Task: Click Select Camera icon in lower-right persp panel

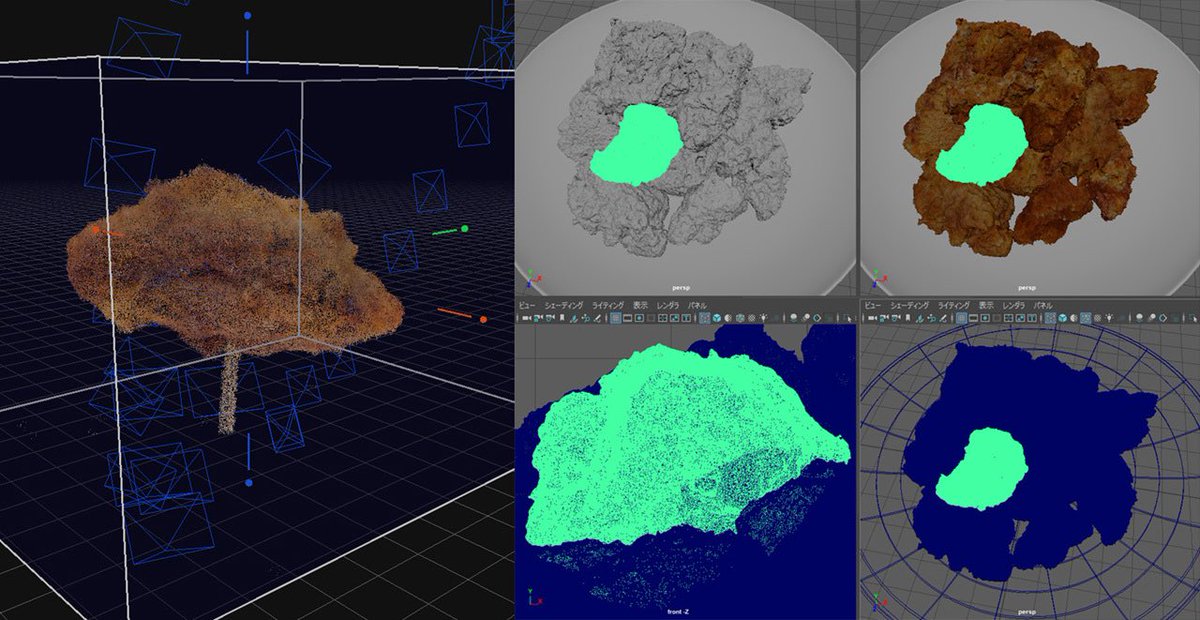Action: (x=871, y=318)
